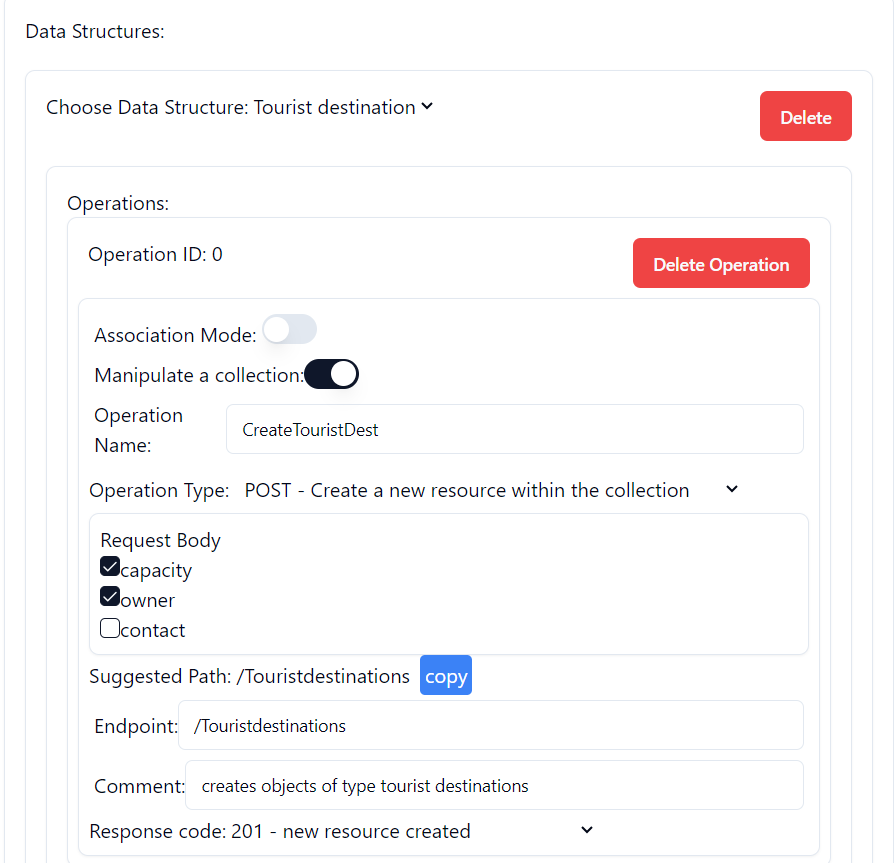Screen dimensions: 894x863
Task: Click the Delete Operation button
Action: coord(721,264)
